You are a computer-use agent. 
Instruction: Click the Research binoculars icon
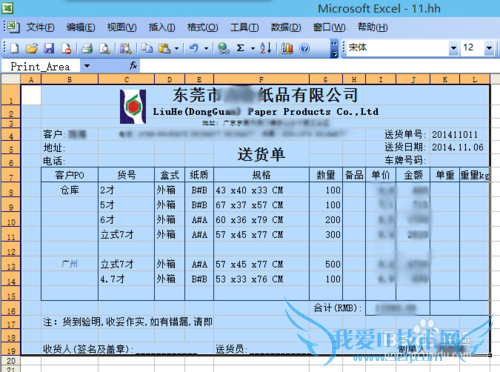tap(126, 48)
